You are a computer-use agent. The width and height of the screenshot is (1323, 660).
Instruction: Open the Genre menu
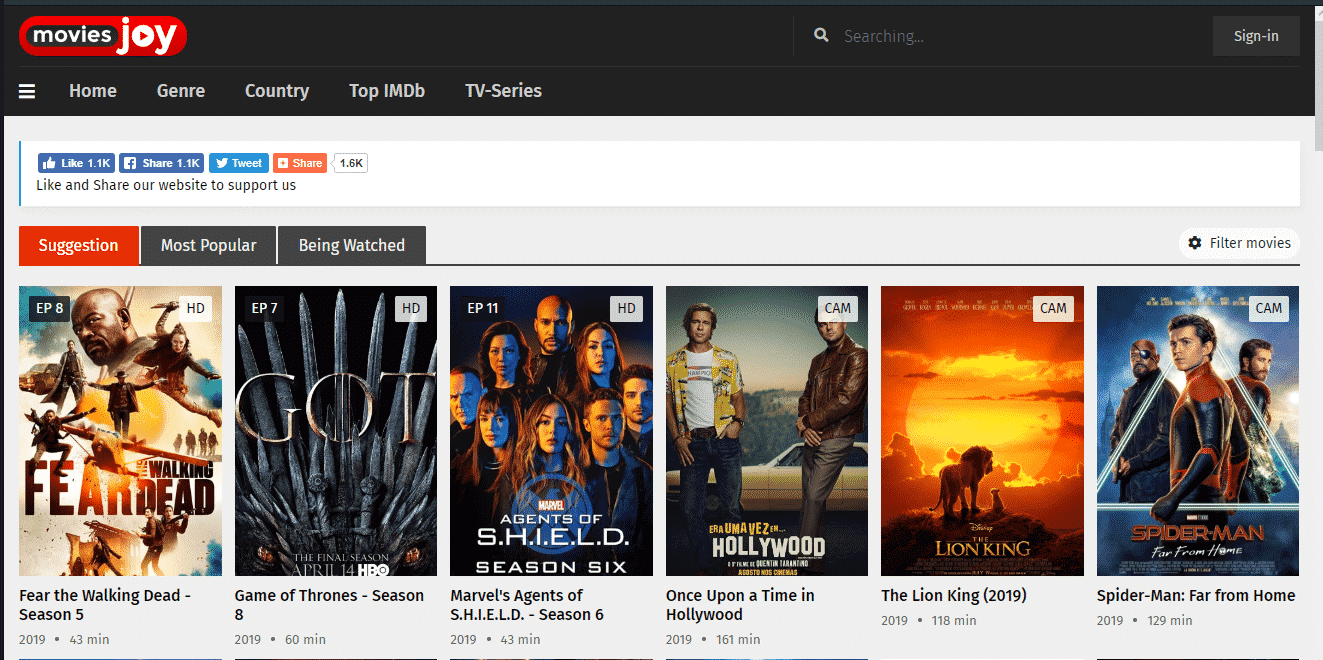coord(181,91)
